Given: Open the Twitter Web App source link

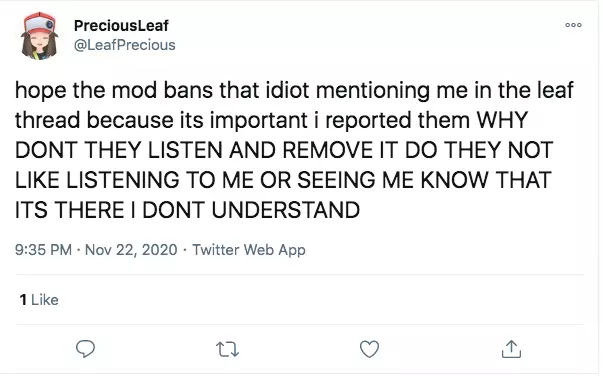Looking at the screenshot, I should [x=249, y=250].
